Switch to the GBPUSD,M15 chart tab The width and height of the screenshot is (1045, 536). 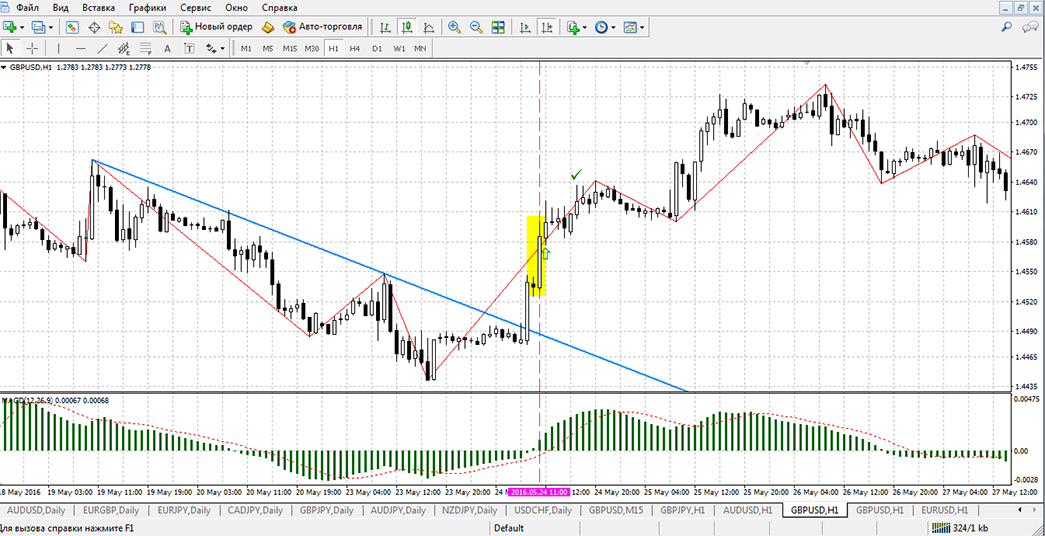[x=615, y=510]
